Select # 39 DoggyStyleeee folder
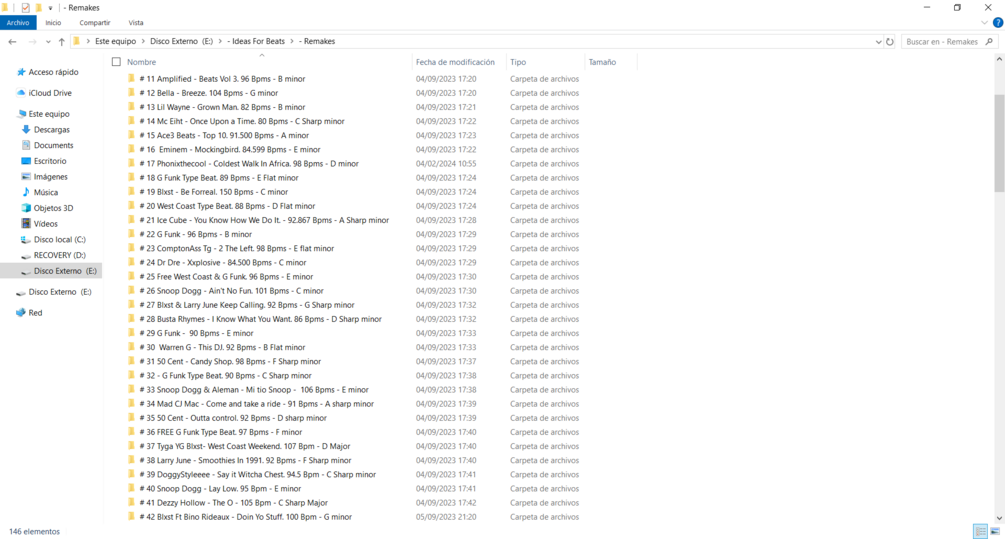Viewport: 1005px width, 539px height. [x=258, y=474]
